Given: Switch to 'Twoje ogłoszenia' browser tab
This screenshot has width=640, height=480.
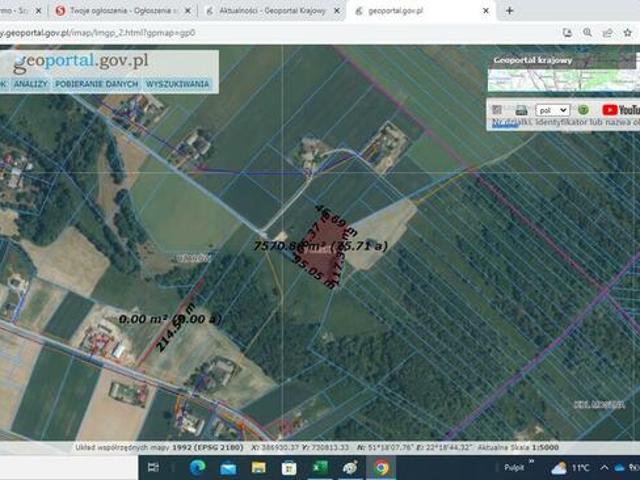Looking at the screenshot, I should [x=118, y=10].
